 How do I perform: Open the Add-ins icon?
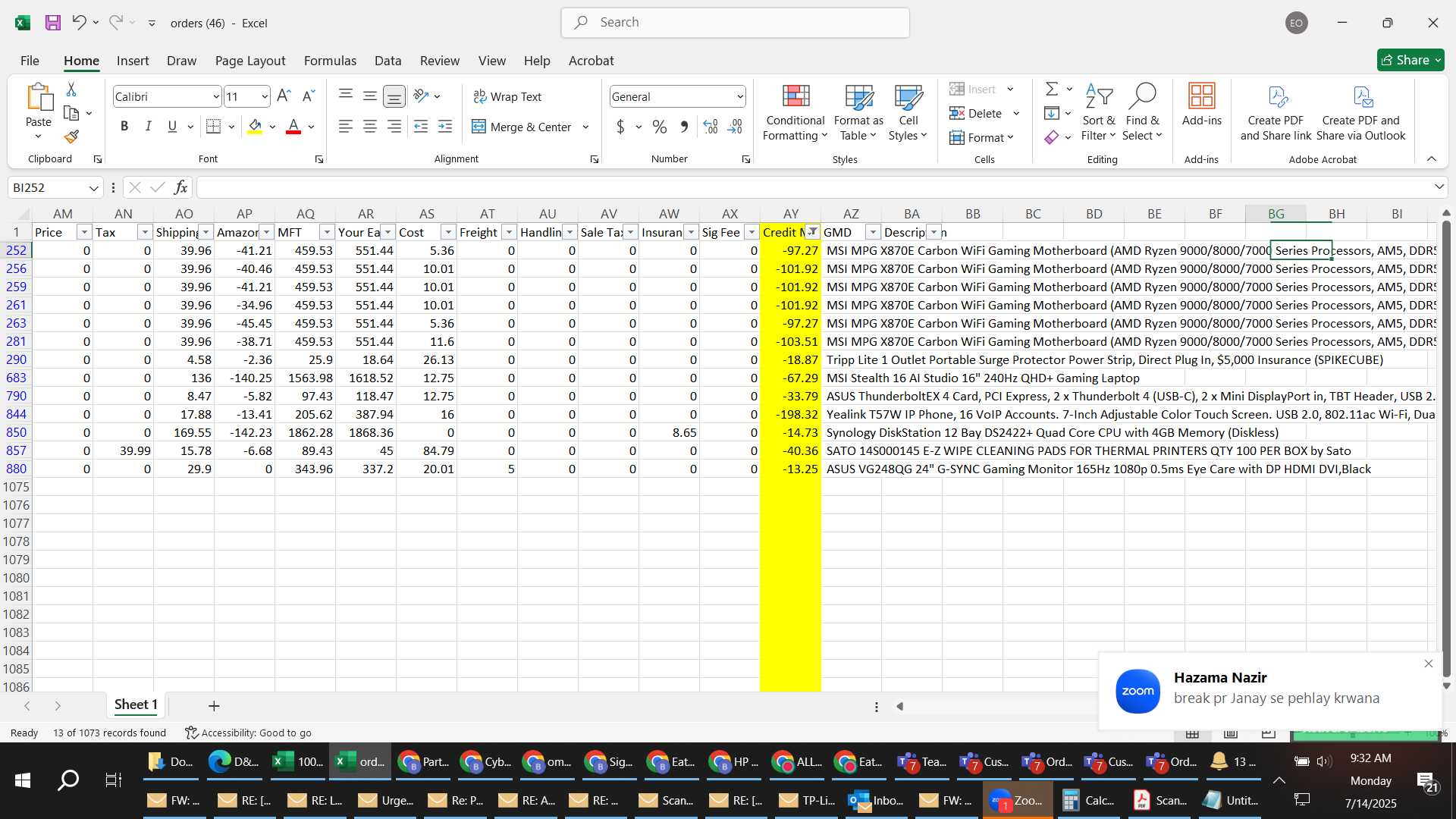click(x=1202, y=105)
